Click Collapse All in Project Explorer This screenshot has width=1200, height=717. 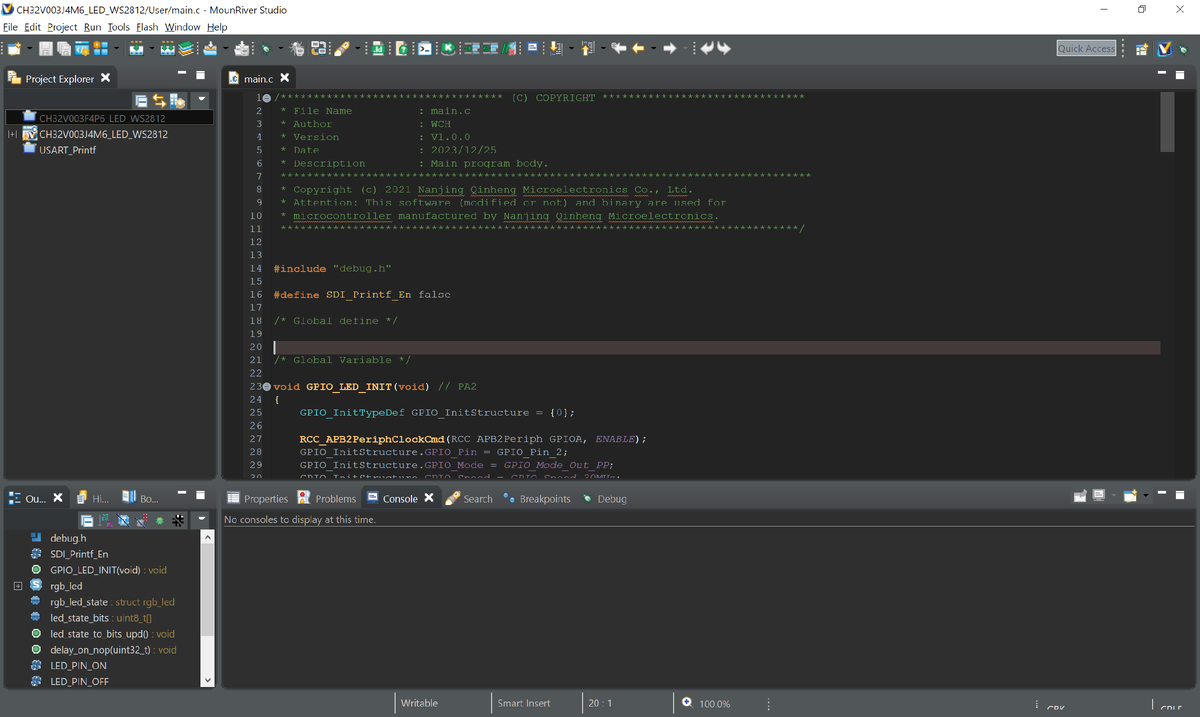(142, 100)
